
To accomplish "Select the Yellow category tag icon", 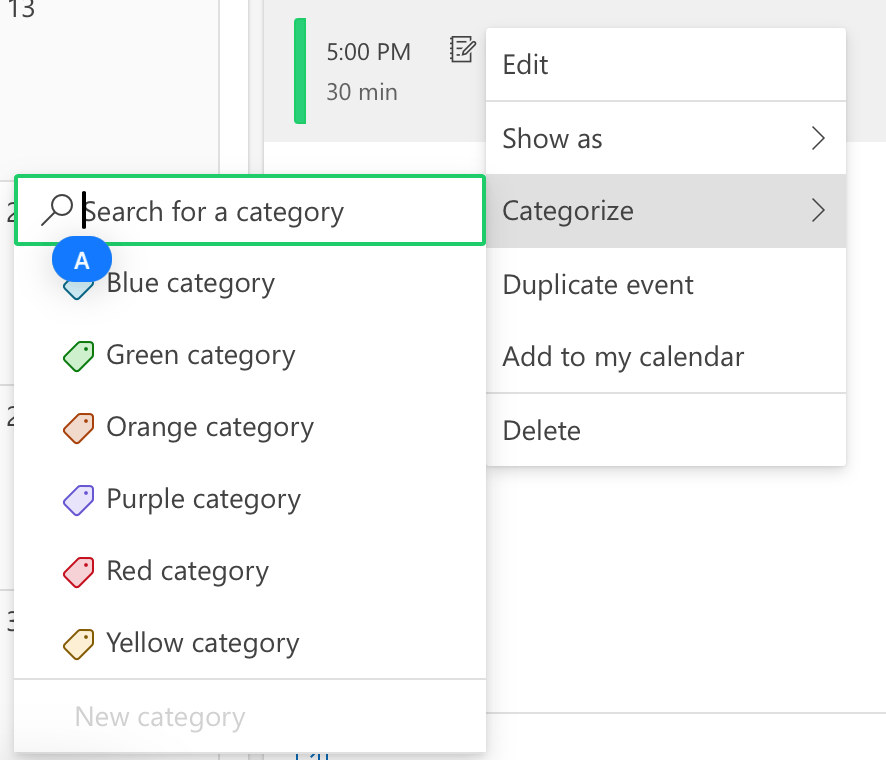I will tap(80, 644).
